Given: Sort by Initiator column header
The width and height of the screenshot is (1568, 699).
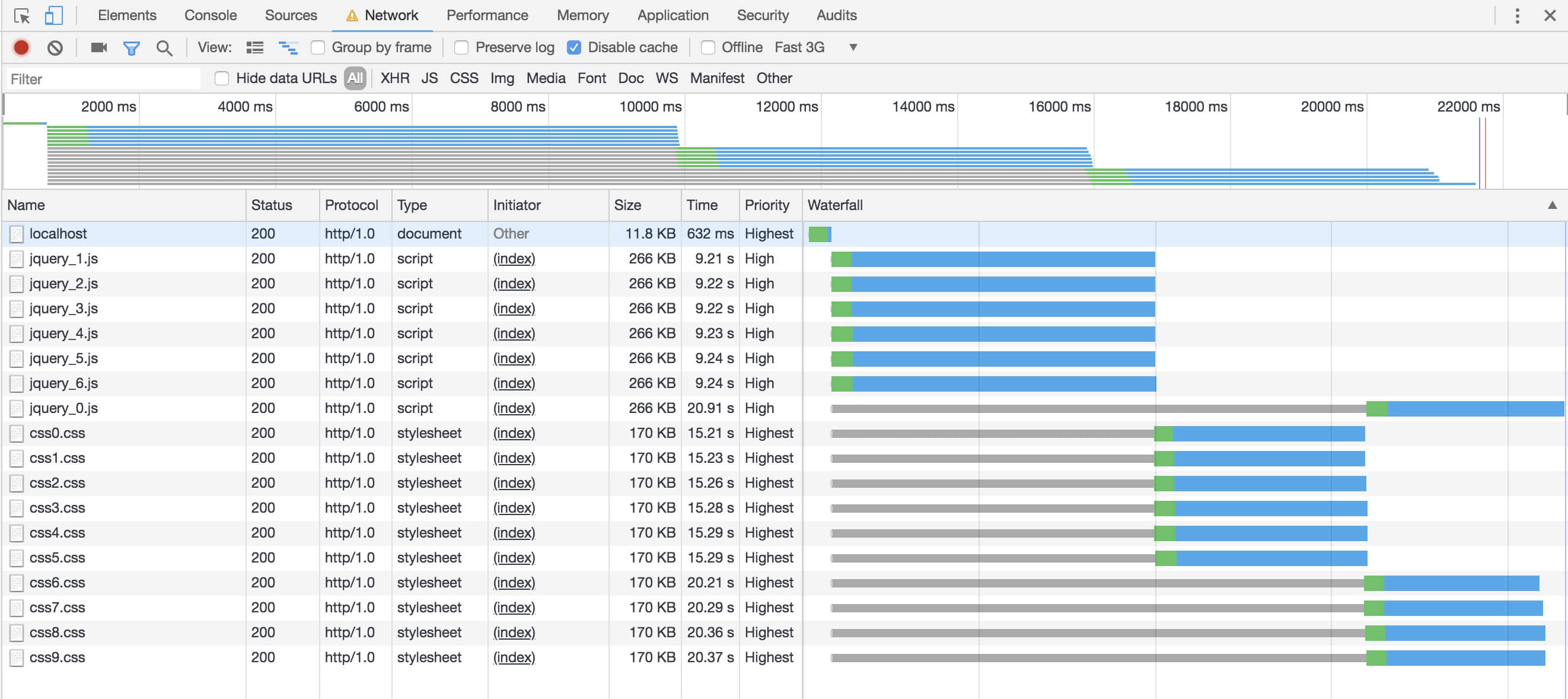Looking at the screenshot, I should [x=549, y=205].
